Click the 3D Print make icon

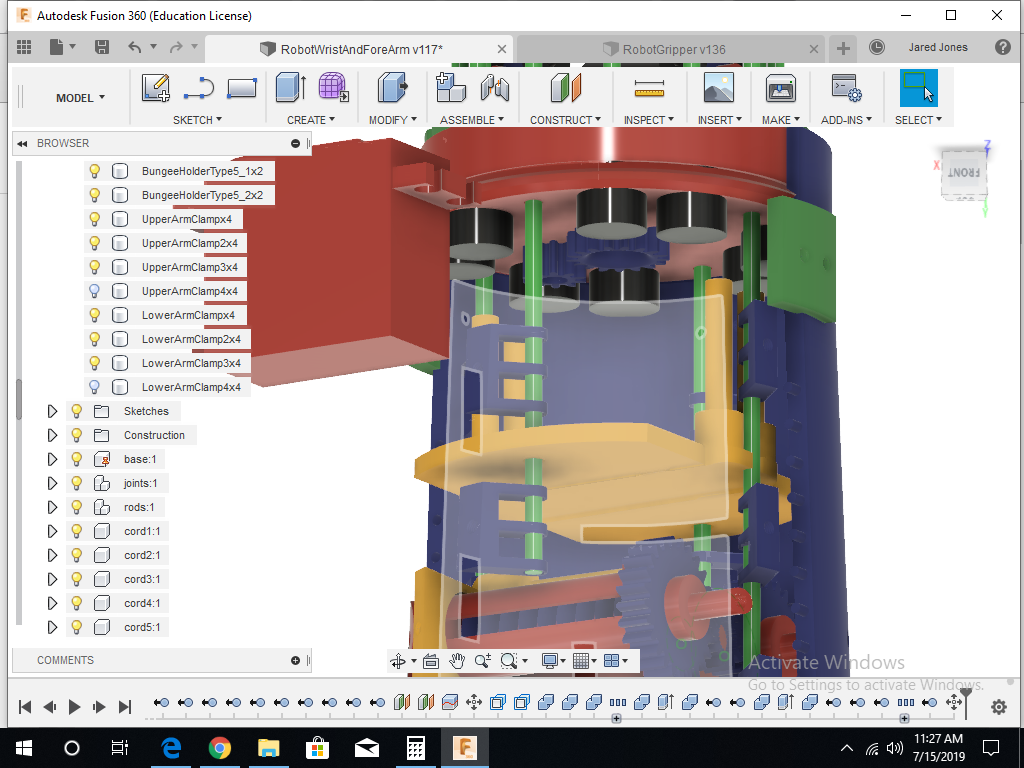coord(780,88)
